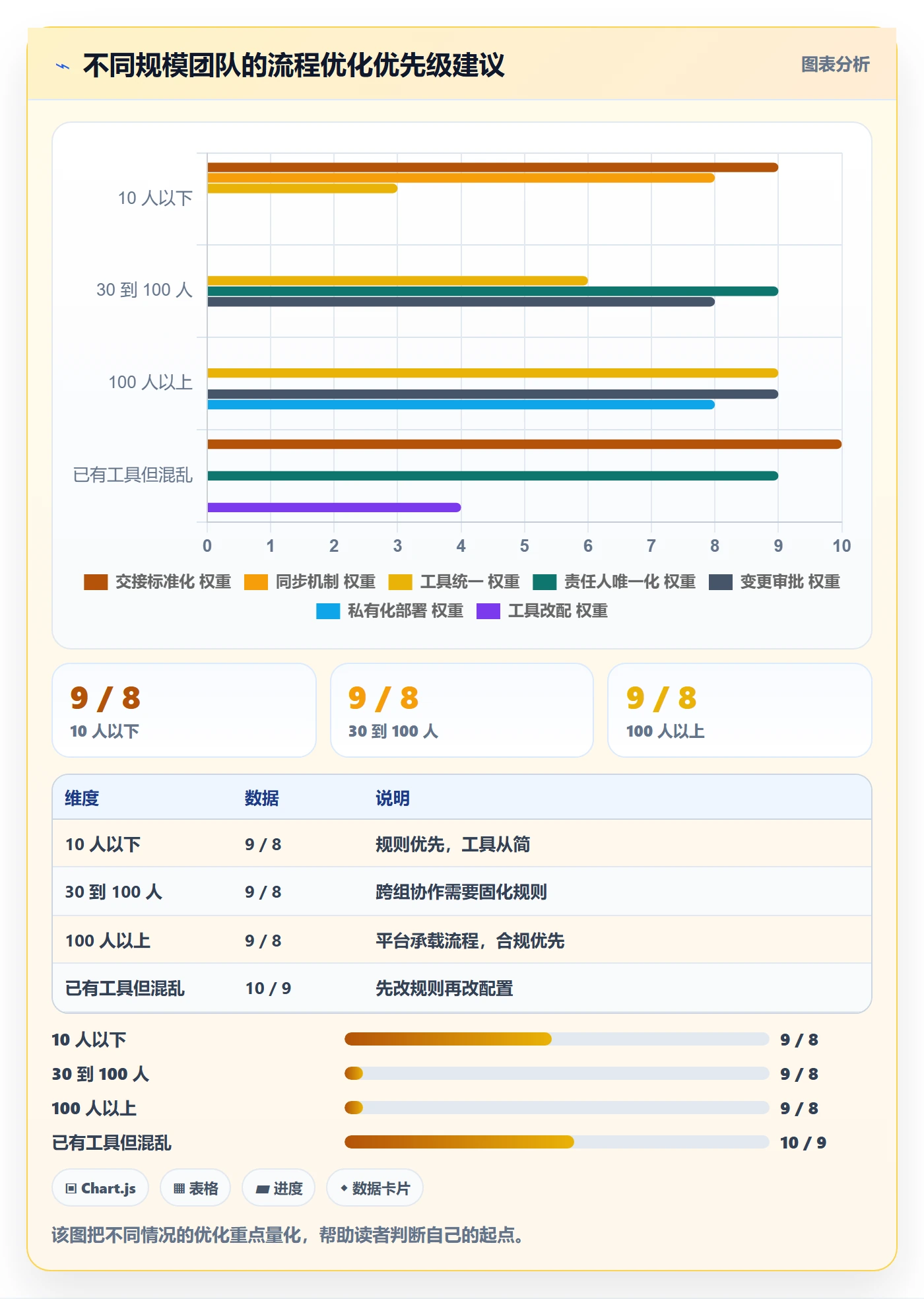The height and width of the screenshot is (1299, 924).
Task: Click the 数据 column header
Action: (x=261, y=798)
